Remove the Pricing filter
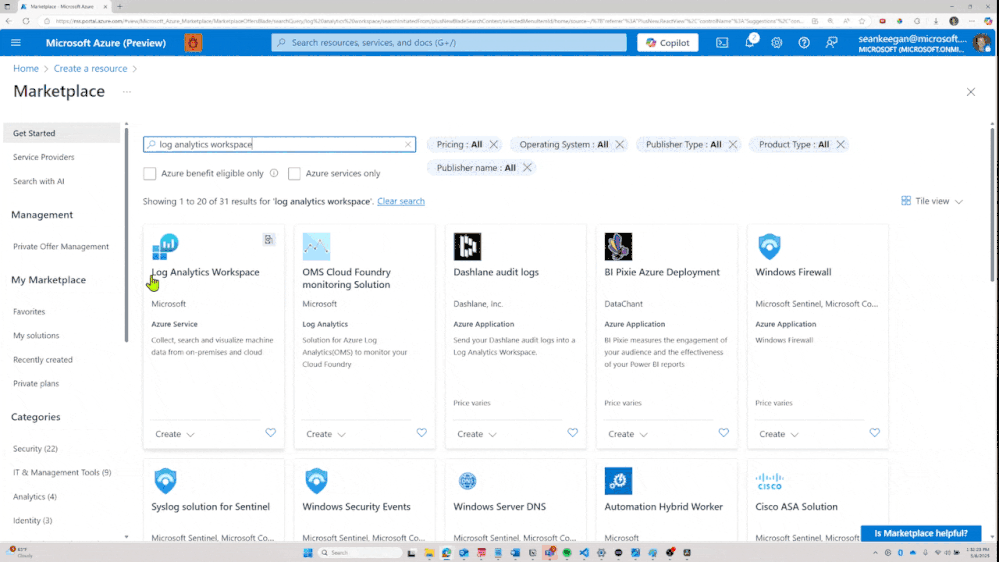999x562 pixels. pos(494,145)
